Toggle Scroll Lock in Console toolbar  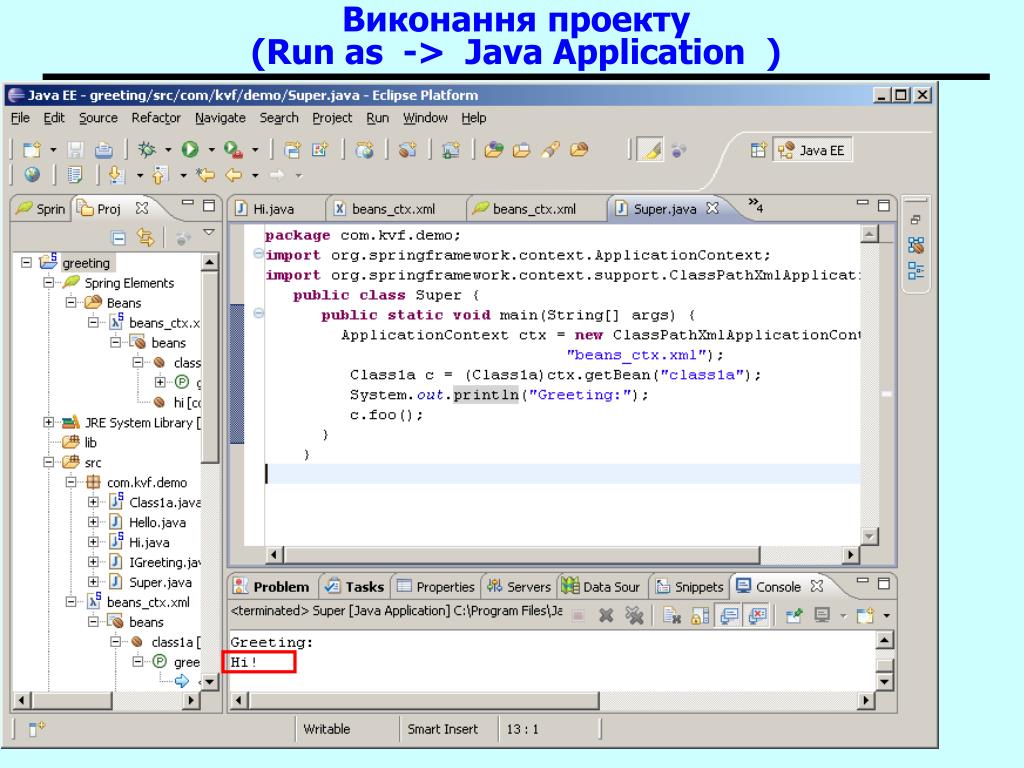700,615
